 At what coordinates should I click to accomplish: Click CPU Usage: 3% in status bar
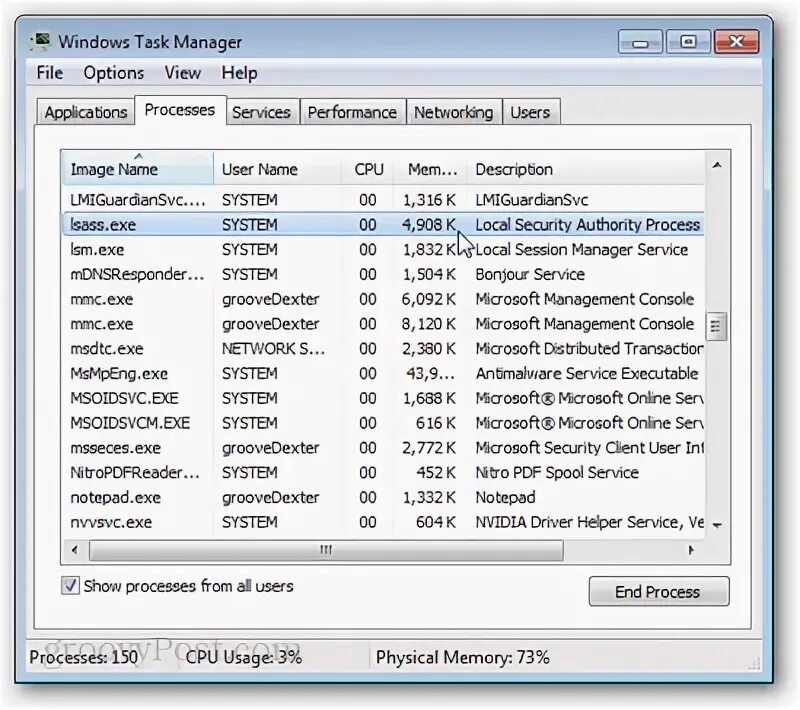pyautogui.click(x=243, y=657)
